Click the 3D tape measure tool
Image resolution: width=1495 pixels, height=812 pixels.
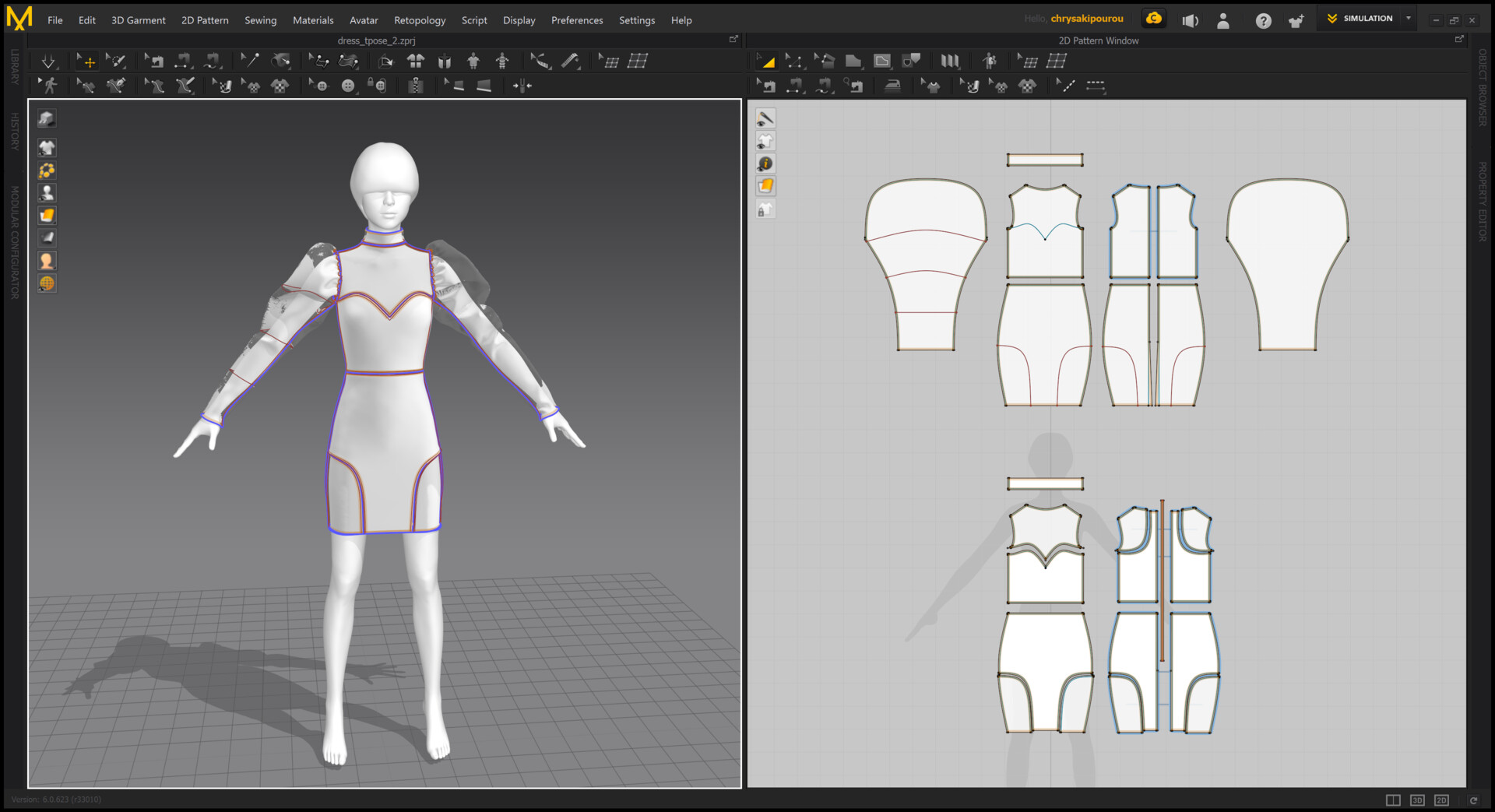click(x=571, y=62)
